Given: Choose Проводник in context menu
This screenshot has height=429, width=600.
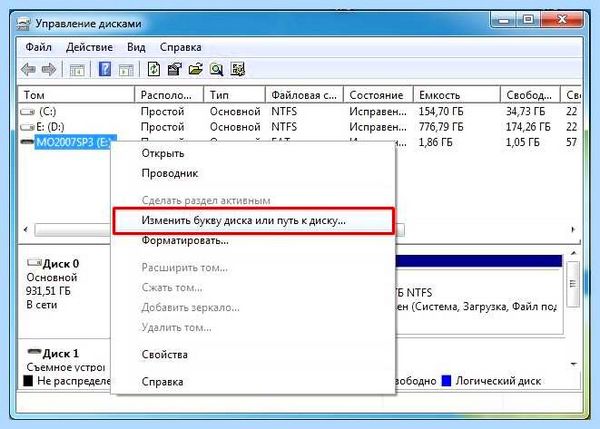Looking at the screenshot, I should pos(253,173).
